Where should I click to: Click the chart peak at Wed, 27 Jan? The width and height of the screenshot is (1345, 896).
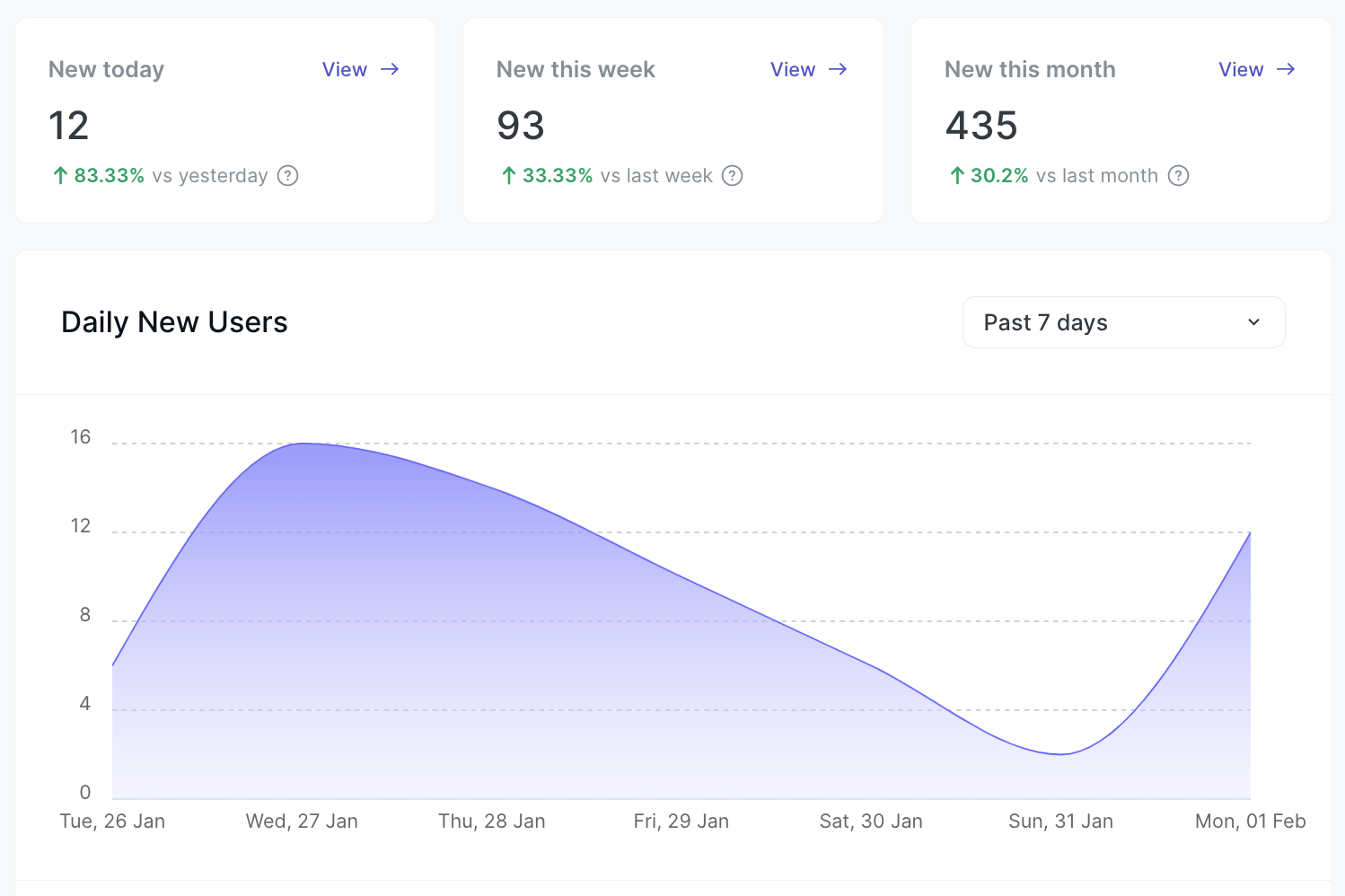coord(303,444)
